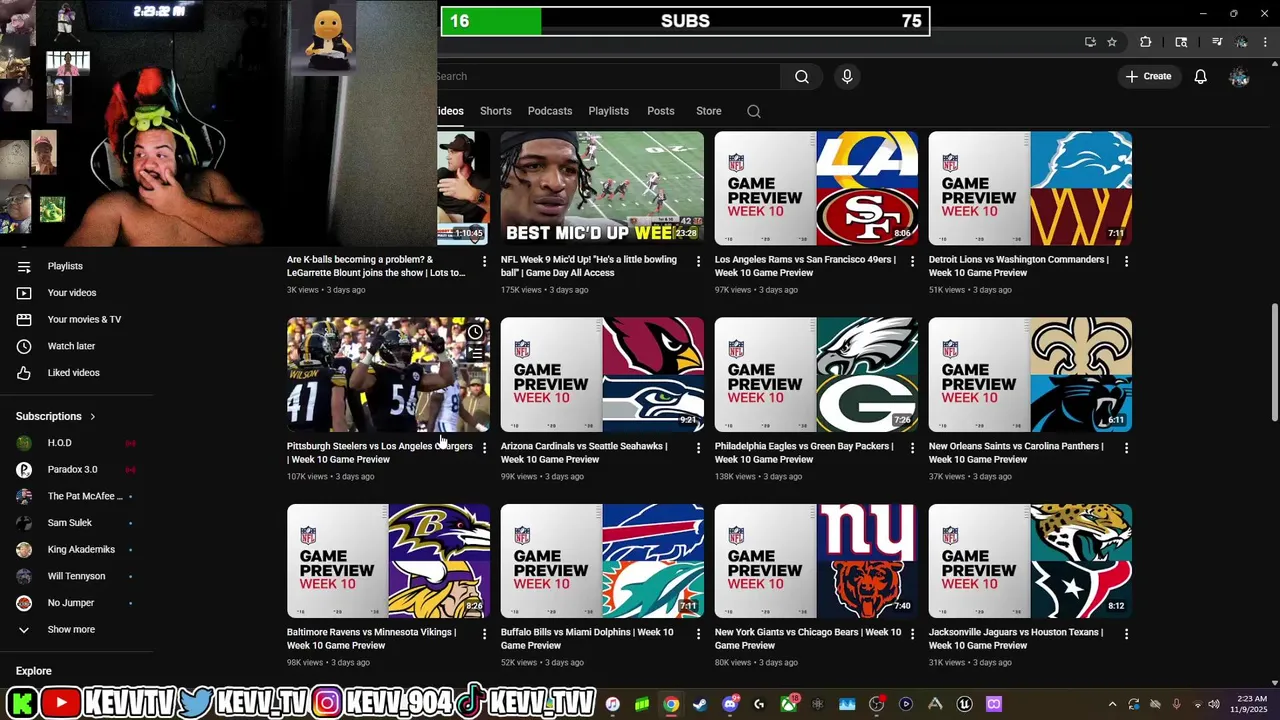Image resolution: width=1280 pixels, height=720 pixels.
Task: Open options menu for Rams vs 49ers video
Action: pos(912,261)
